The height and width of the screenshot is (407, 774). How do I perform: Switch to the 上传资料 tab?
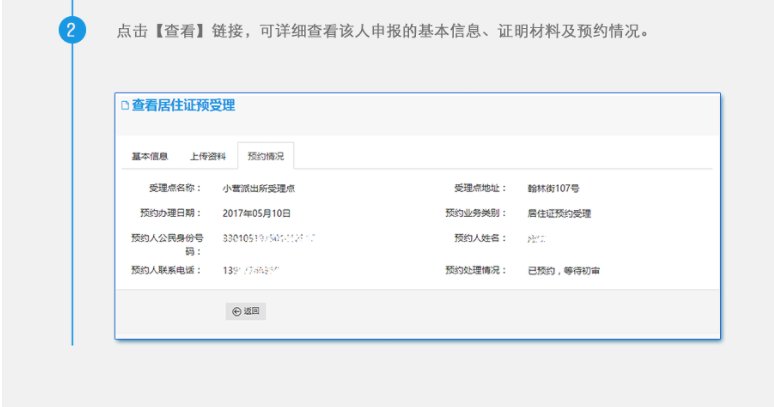click(208, 156)
